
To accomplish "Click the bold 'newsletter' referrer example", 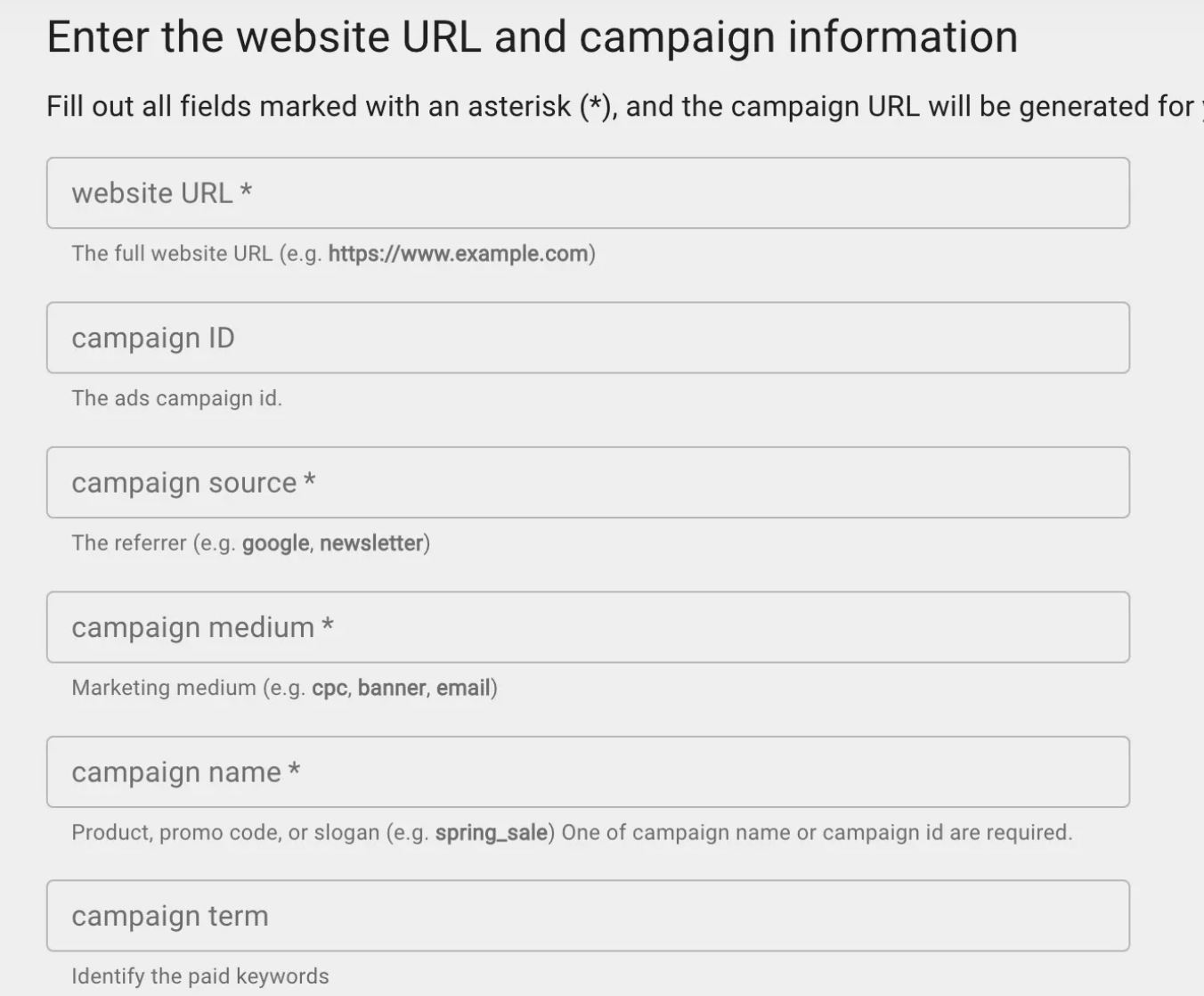I will 371,543.
